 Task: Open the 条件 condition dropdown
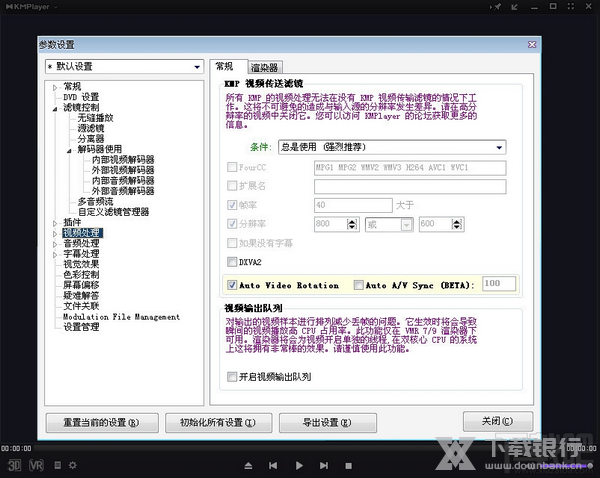coord(392,147)
